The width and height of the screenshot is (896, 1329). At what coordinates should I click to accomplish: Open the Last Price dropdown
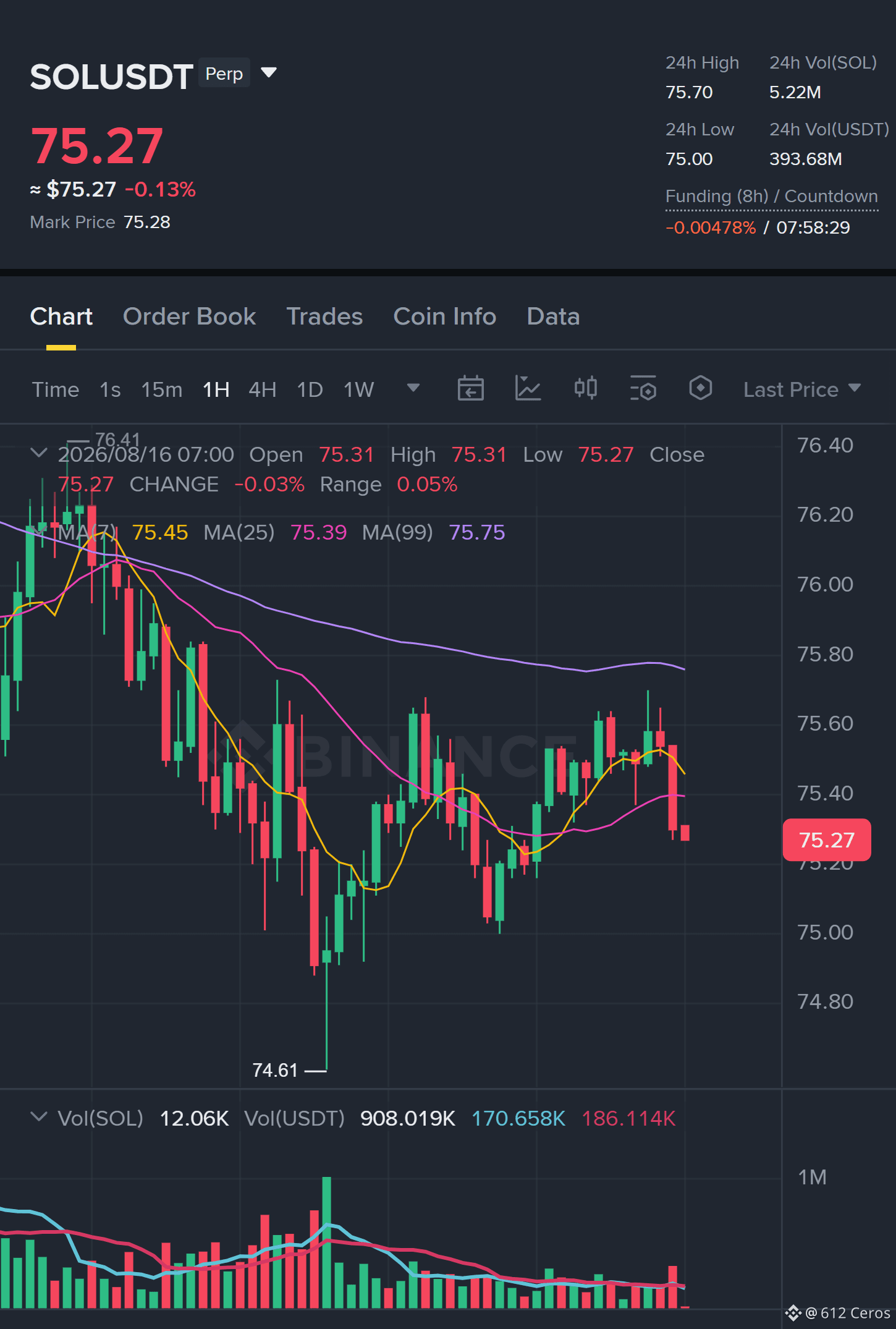(802, 389)
